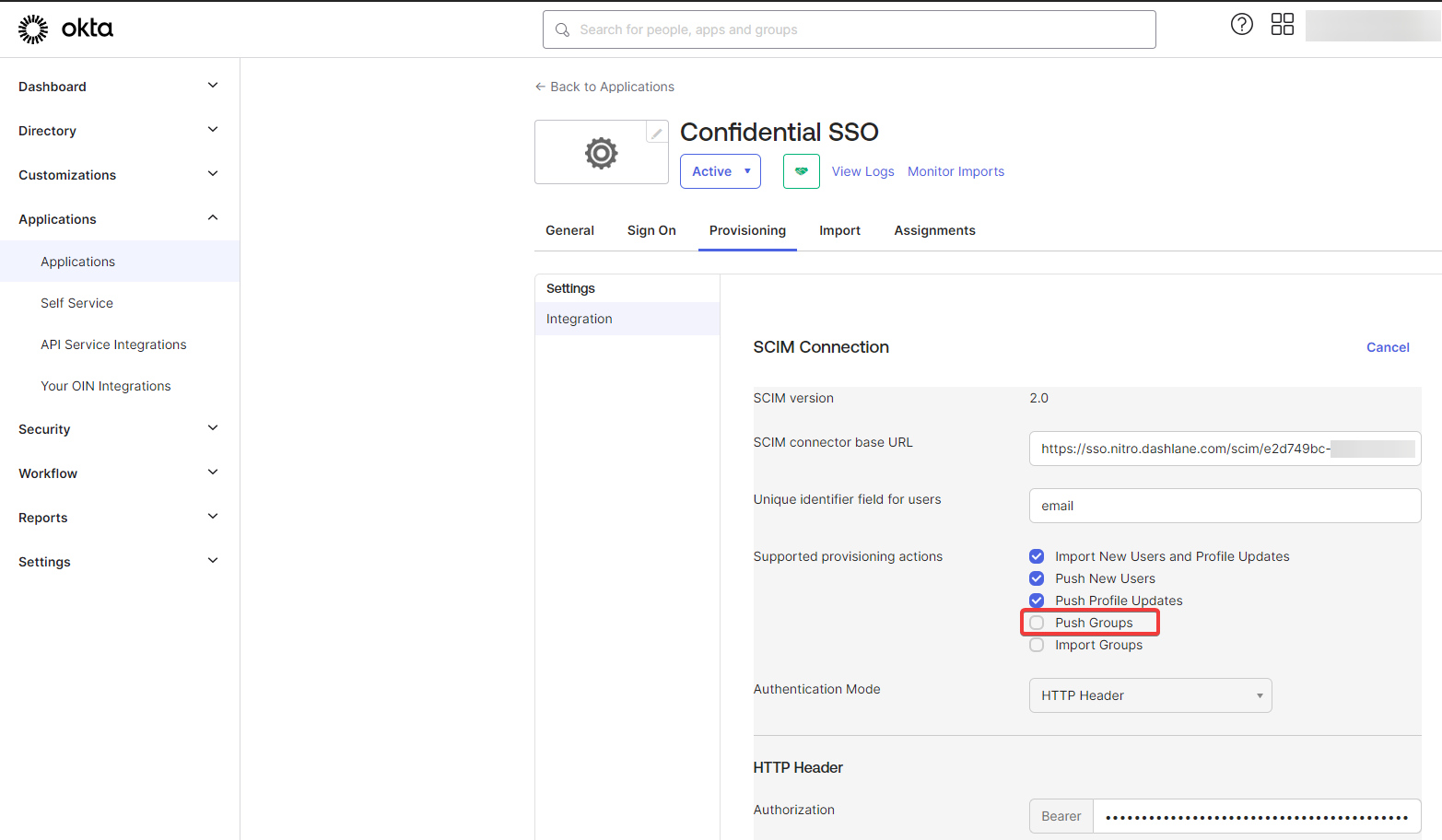Open the admin apps grid icon
The width and height of the screenshot is (1442, 840).
tap(1282, 24)
